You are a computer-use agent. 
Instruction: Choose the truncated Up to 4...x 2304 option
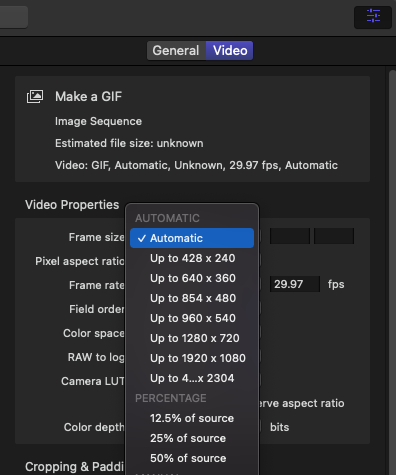point(192,378)
